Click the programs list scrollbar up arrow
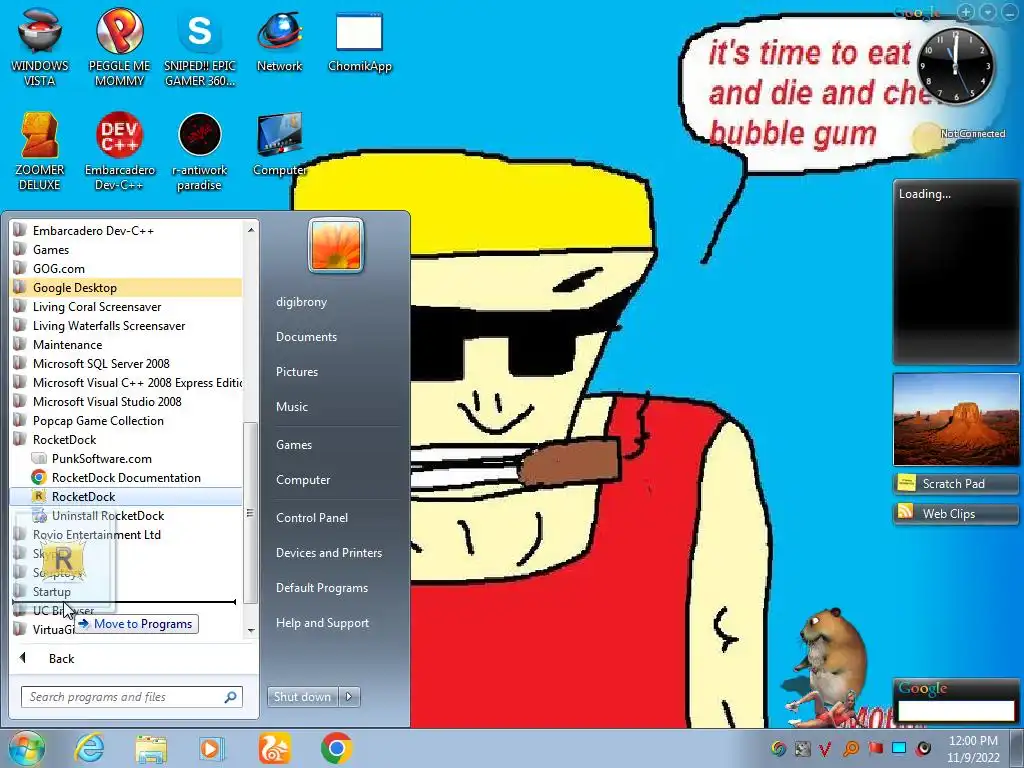The image size is (1024, 768). pos(251,229)
